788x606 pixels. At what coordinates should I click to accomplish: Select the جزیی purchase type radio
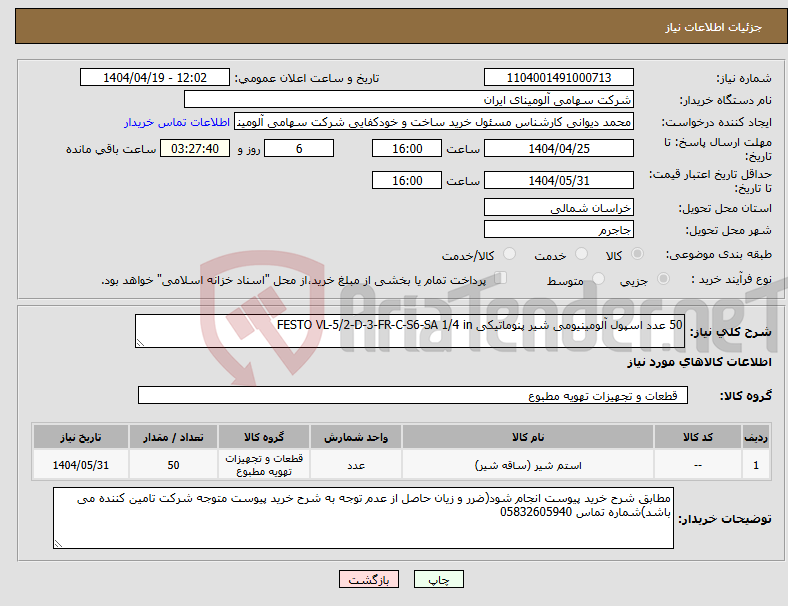[663, 278]
